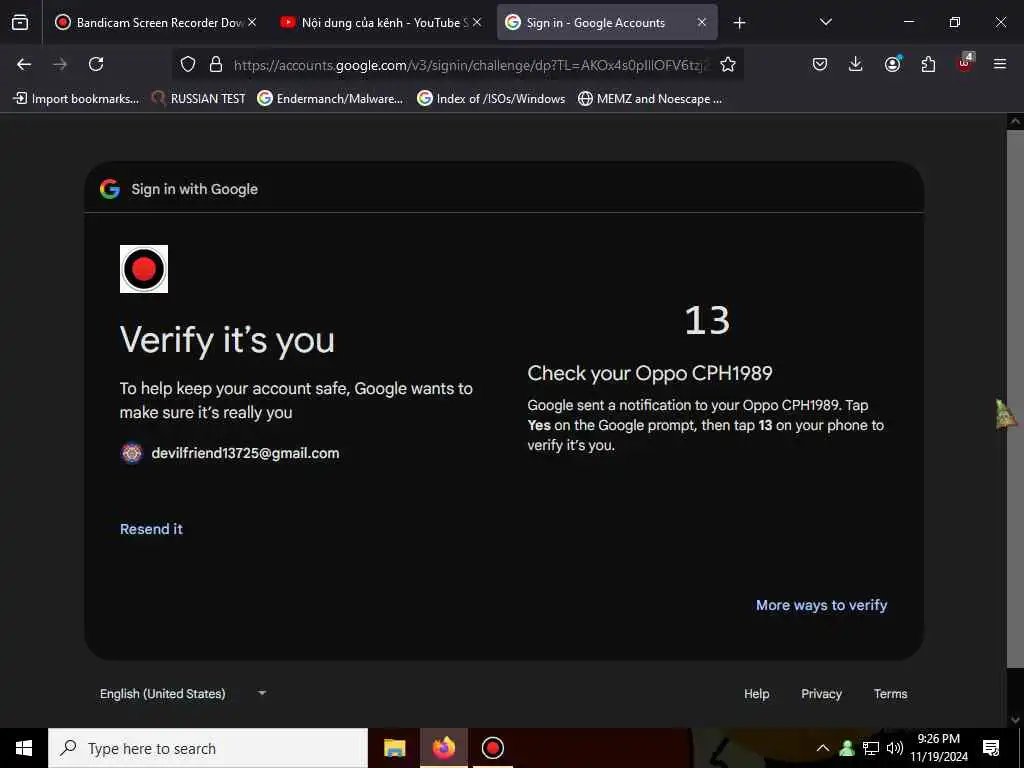Open MEMZ and Noescape bookmark
Image resolution: width=1024 pixels, height=768 pixels.
(650, 99)
